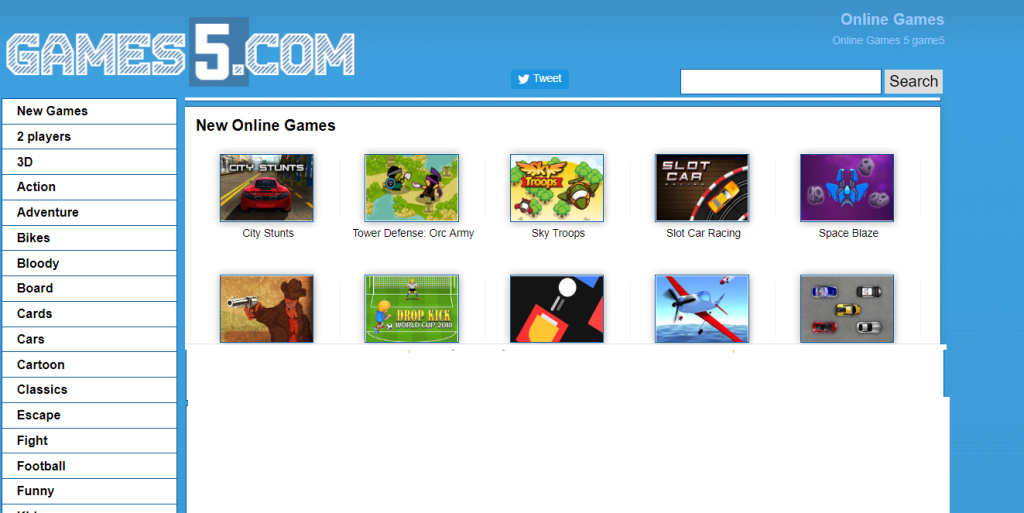
Task: Select the Space Blaze game thumbnail
Action: (847, 188)
